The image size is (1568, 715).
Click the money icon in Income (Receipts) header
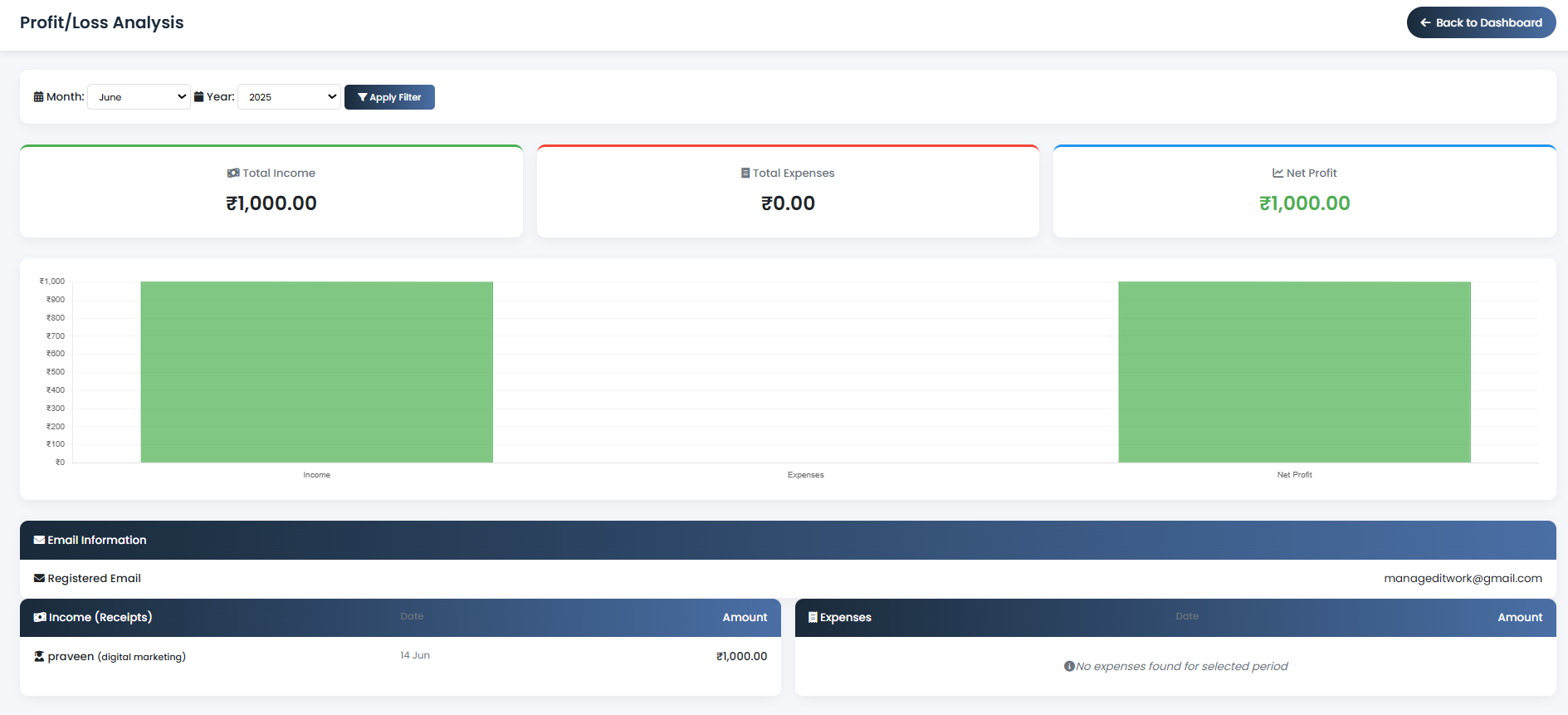coord(40,617)
